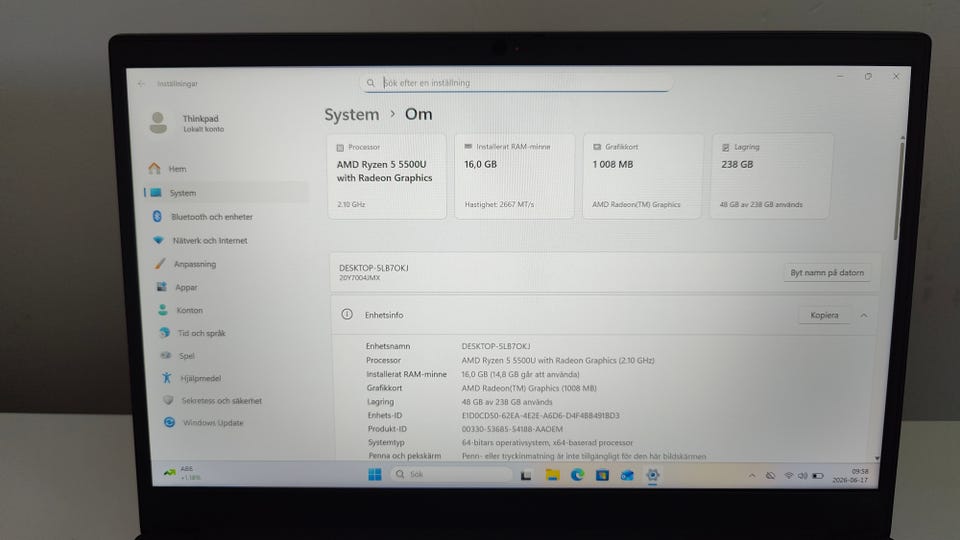Image resolution: width=960 pixels, height=540 pixels.
Task: Open the taskbar clock and date
Action: tap(851, 476)
